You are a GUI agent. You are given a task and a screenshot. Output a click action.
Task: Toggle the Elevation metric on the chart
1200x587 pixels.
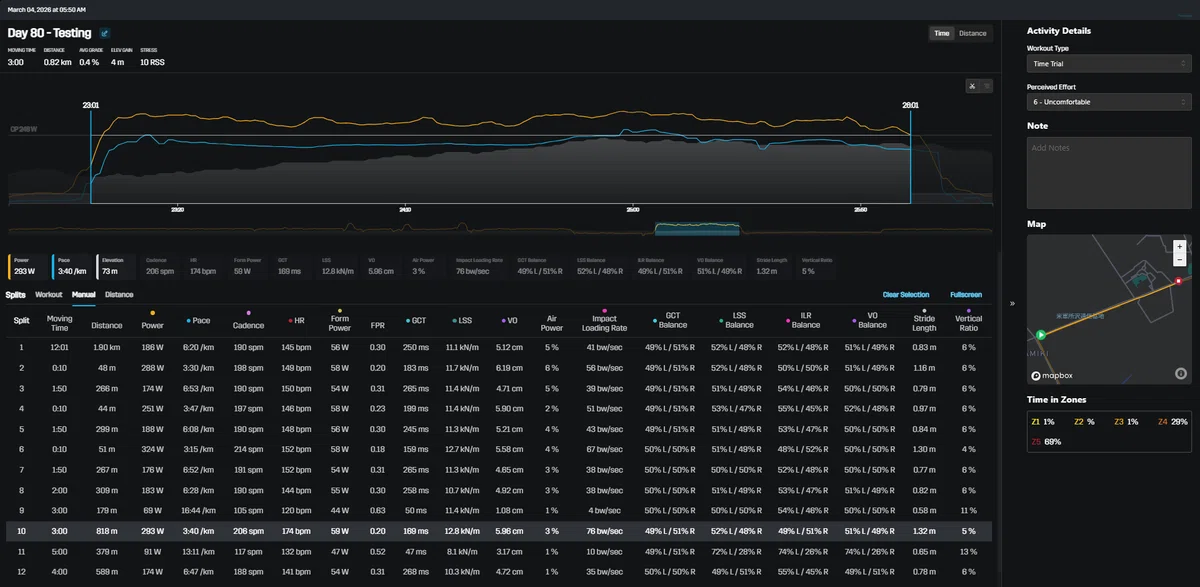pos(112,265)
